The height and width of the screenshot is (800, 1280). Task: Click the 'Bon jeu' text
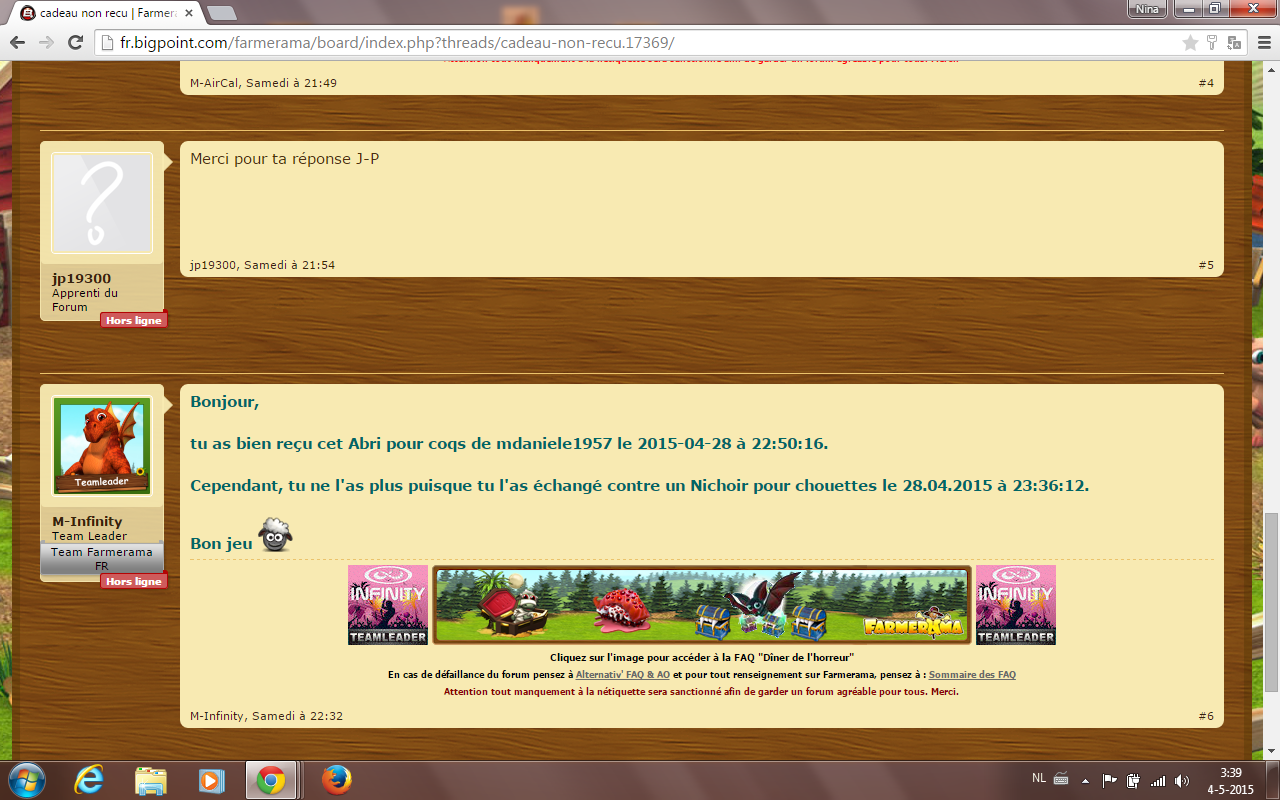click(221, 544)
